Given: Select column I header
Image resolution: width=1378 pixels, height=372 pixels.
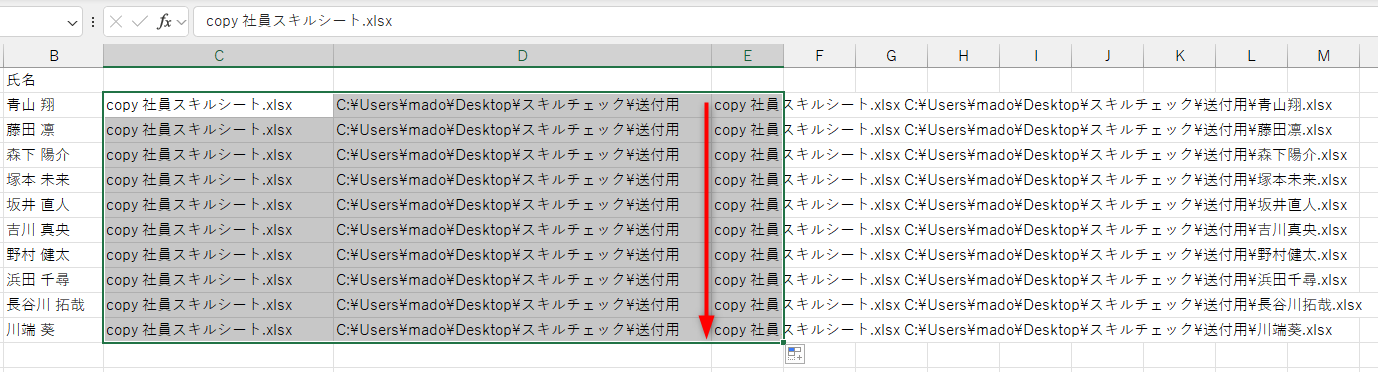Looking at the screenshot, I should (x=1035, y=56).
